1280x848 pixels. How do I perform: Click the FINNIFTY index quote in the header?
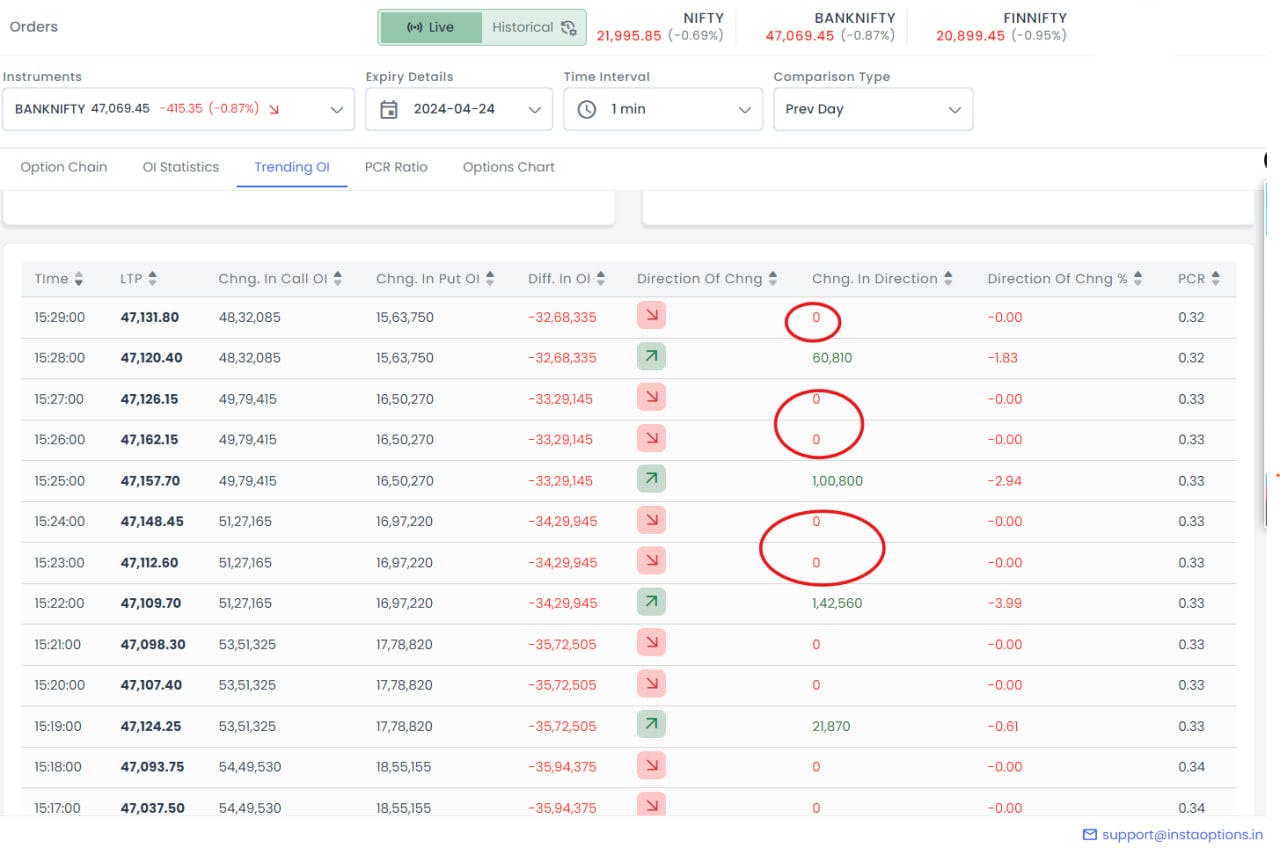[1001, 27]
